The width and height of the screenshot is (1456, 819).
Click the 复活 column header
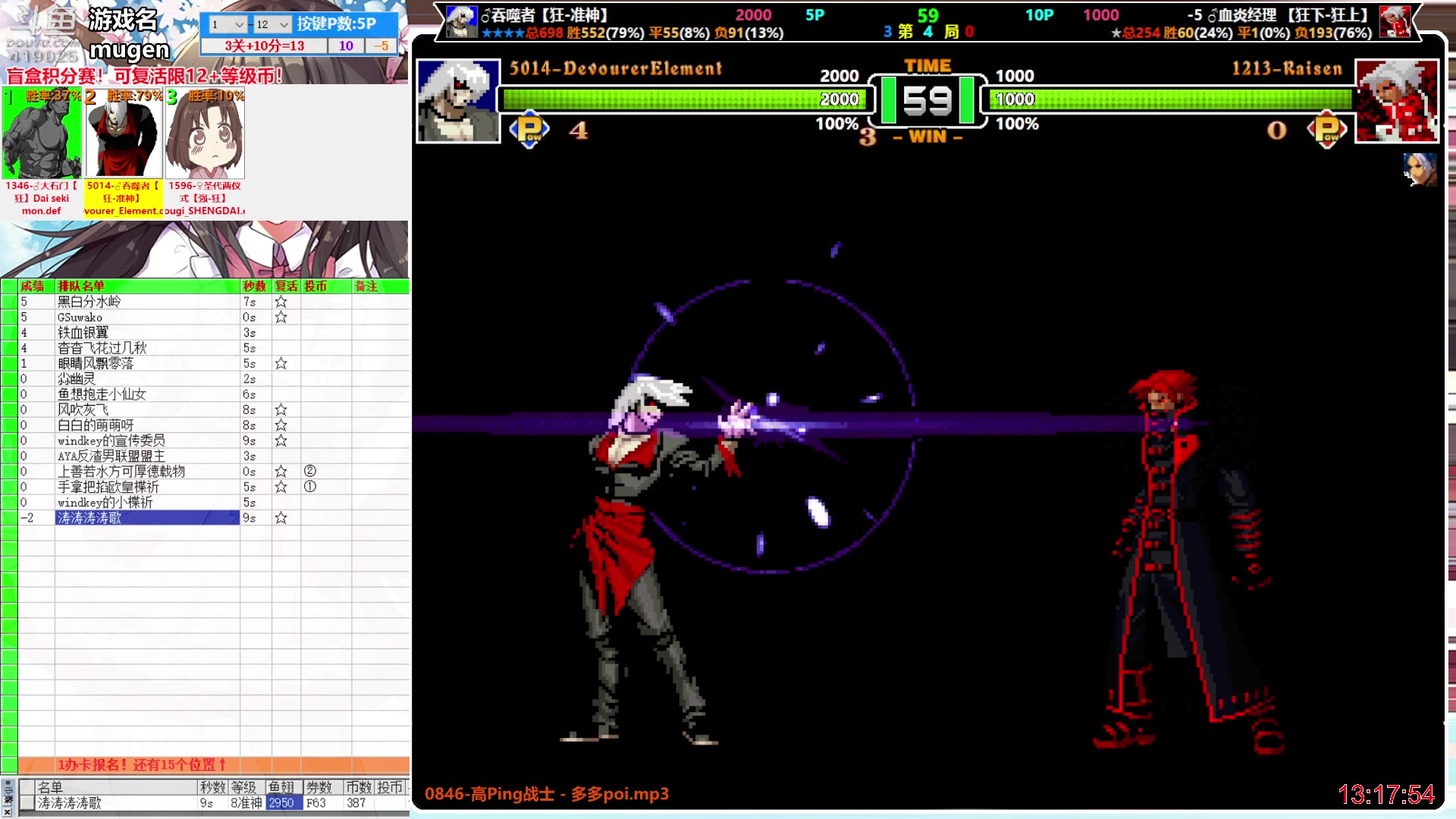[287, 286]
